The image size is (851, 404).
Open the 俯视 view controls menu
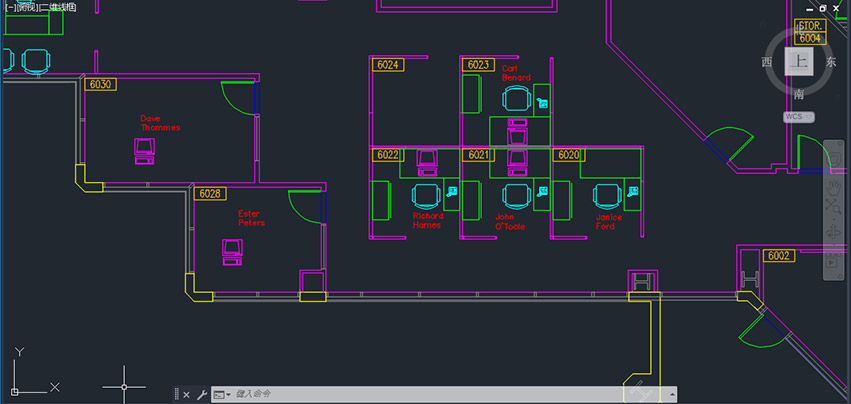point(25,7)
